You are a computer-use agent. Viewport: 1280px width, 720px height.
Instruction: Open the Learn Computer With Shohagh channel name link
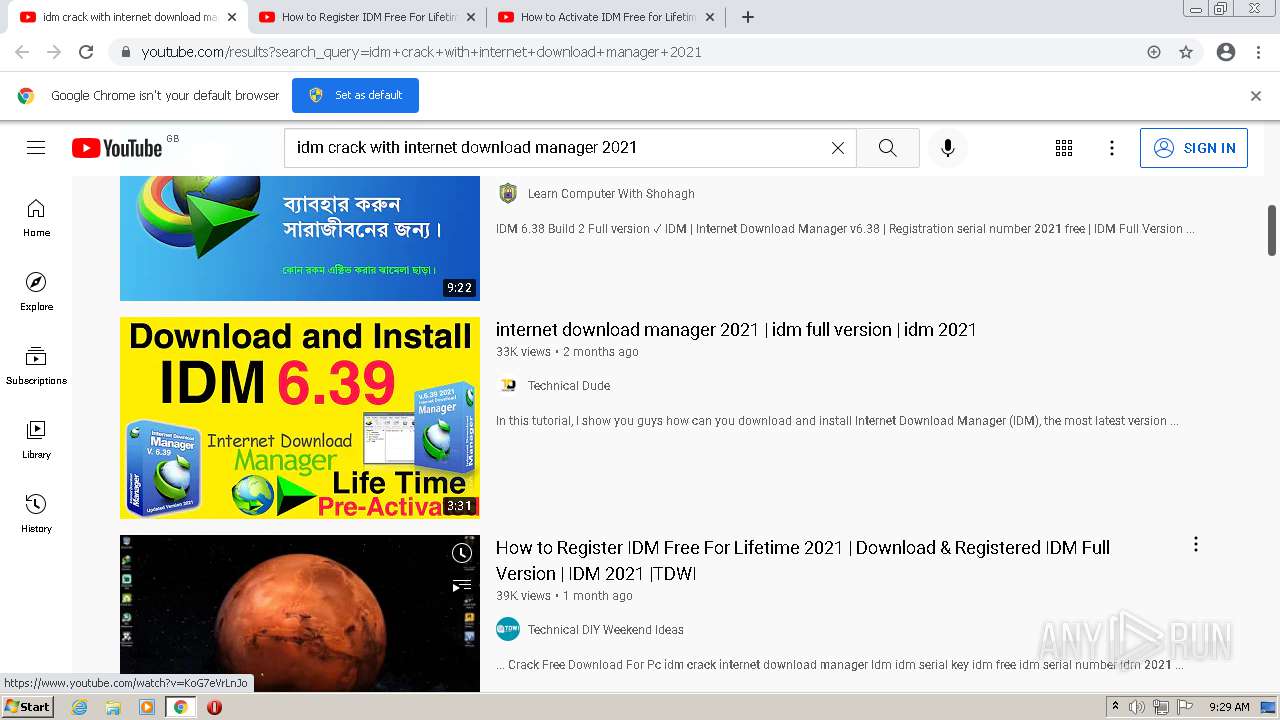click(611, 194)
